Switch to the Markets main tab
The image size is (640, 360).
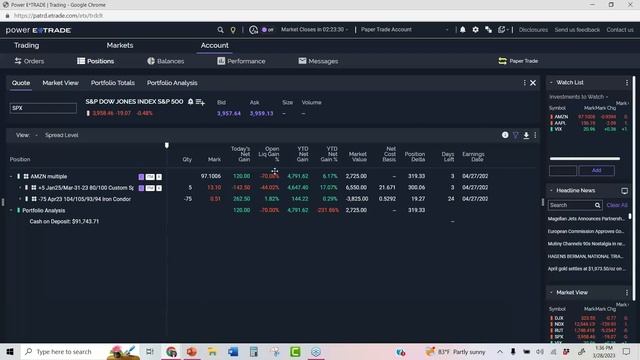click(x=120, y=45)
